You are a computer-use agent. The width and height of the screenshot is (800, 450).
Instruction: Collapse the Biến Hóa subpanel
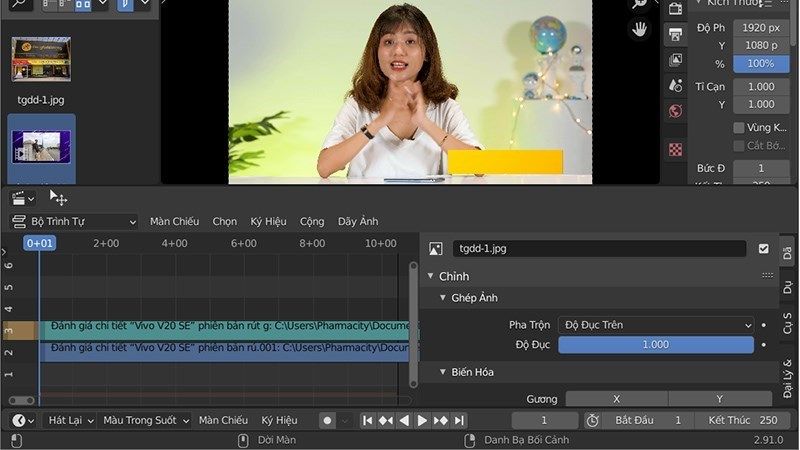click(x=443, y=372)
